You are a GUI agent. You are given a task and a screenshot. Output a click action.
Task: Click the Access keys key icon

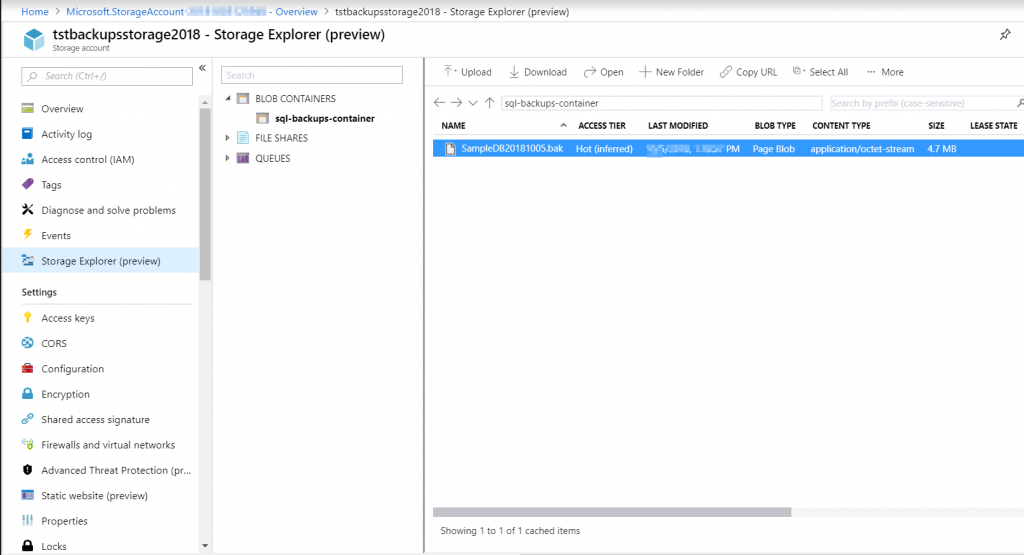[27, 317]
